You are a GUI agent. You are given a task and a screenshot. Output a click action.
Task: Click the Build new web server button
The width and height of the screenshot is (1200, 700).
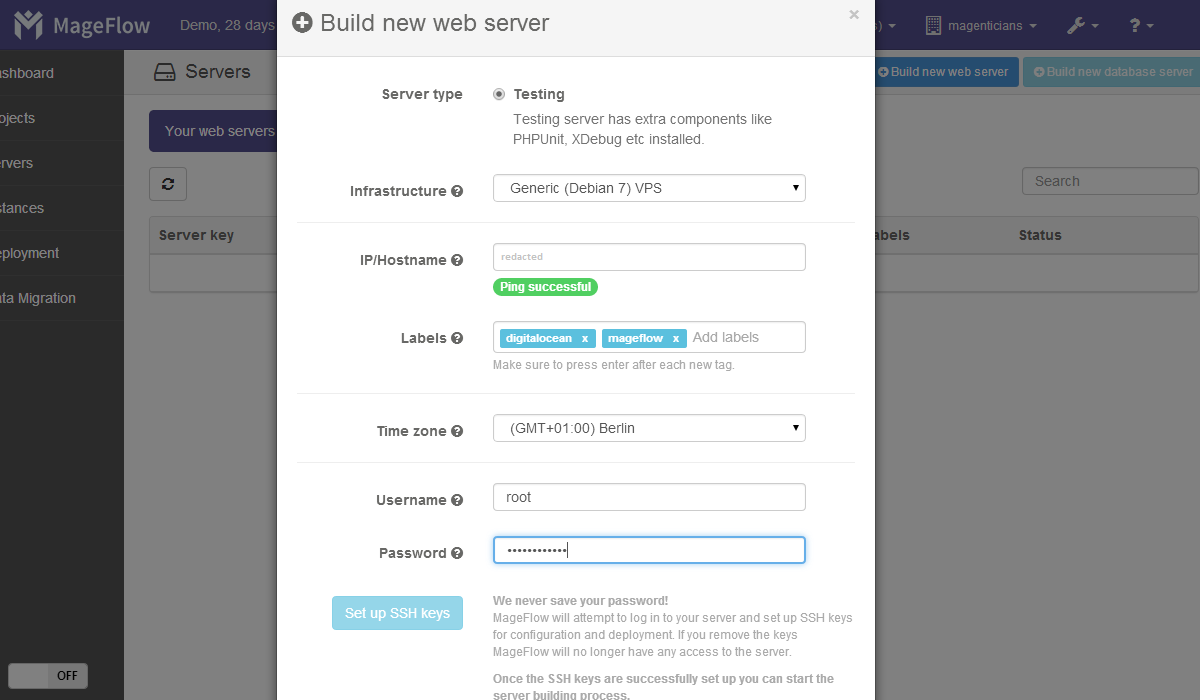point(945,72)
